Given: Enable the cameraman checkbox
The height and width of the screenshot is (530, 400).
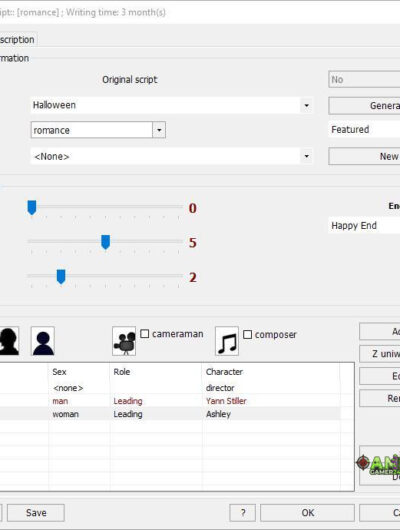Looking at the screenshot, I should pos(145,334).
